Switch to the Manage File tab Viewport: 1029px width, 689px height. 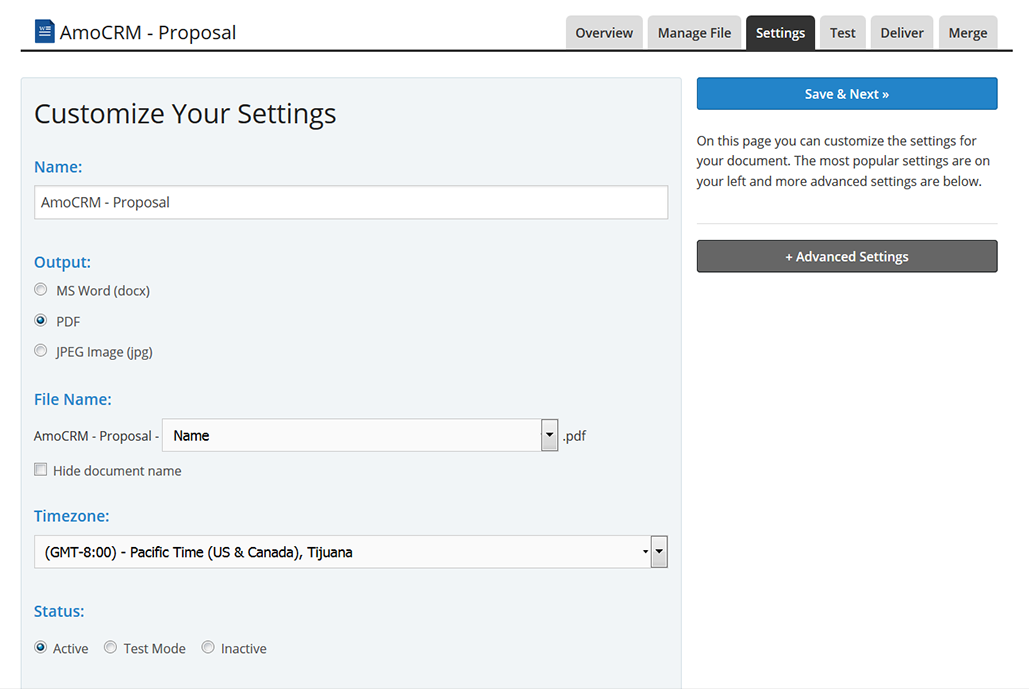(694, 33)
